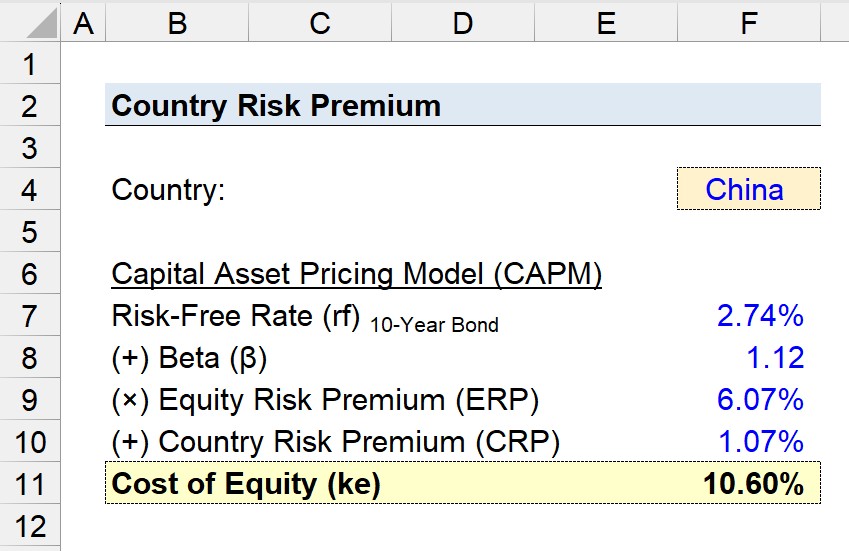Select column A header

point(83,23)
